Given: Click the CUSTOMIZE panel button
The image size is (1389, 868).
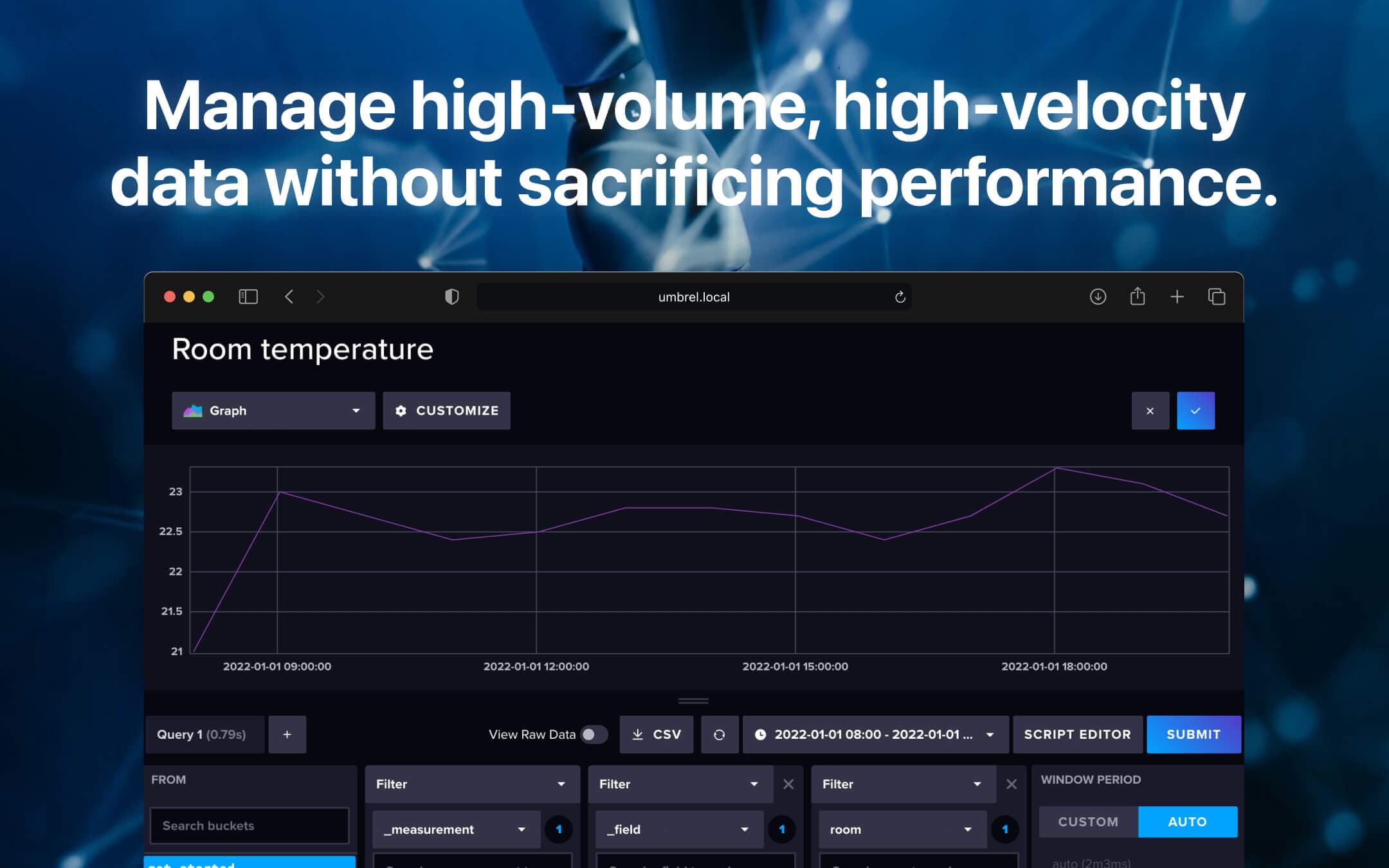Looking at the screenshot, I should (x=447, y=410).
